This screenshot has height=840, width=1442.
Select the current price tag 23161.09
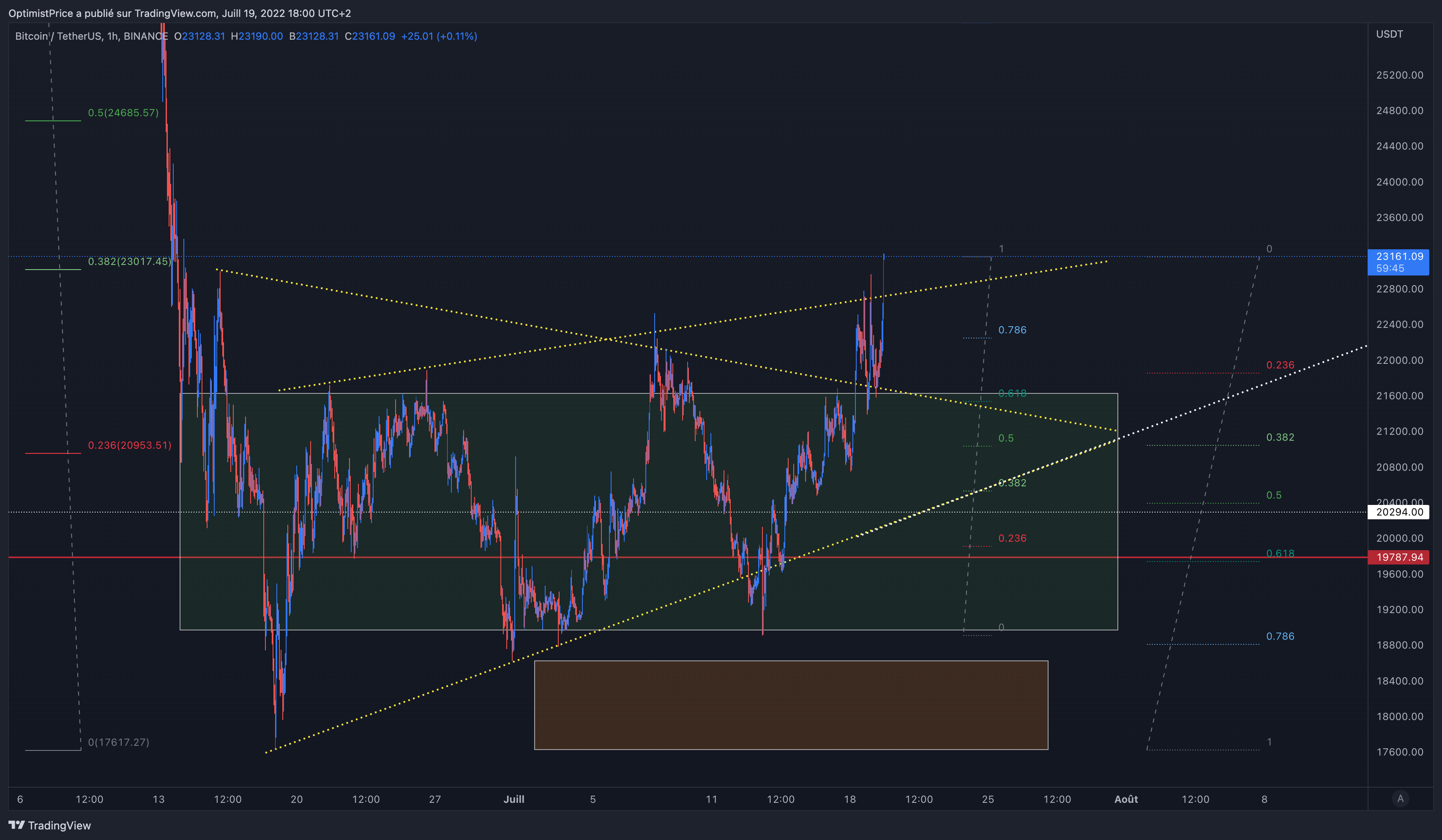pyautogui.click(x=1398, y=262)
